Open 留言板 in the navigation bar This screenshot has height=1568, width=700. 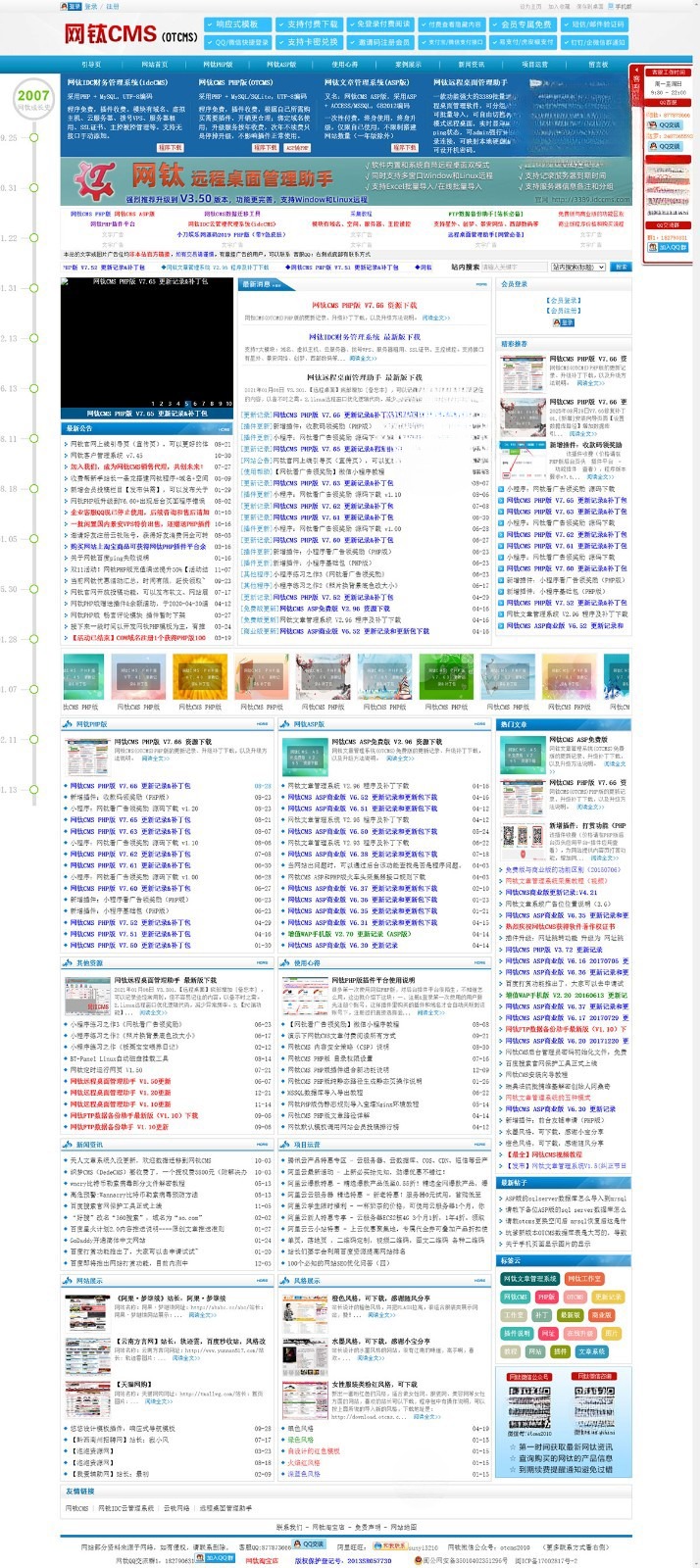(598, 65)
